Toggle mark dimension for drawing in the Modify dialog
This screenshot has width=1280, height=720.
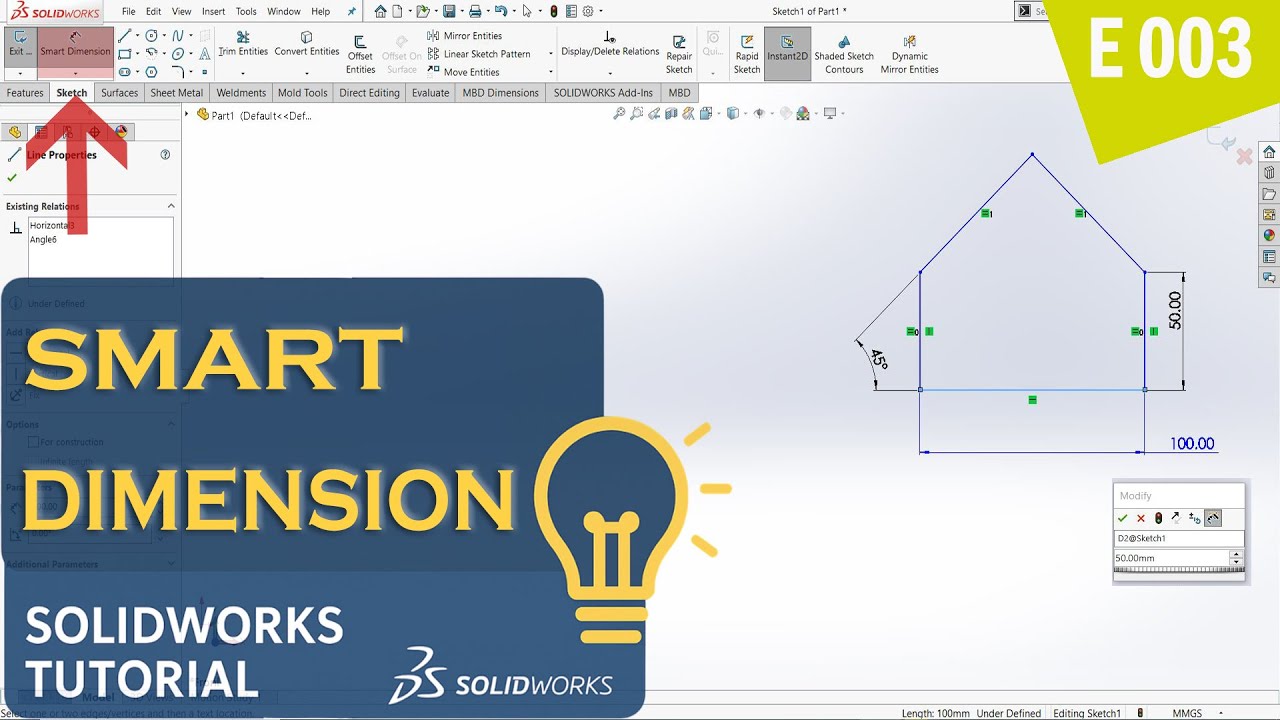[1213, 518]
